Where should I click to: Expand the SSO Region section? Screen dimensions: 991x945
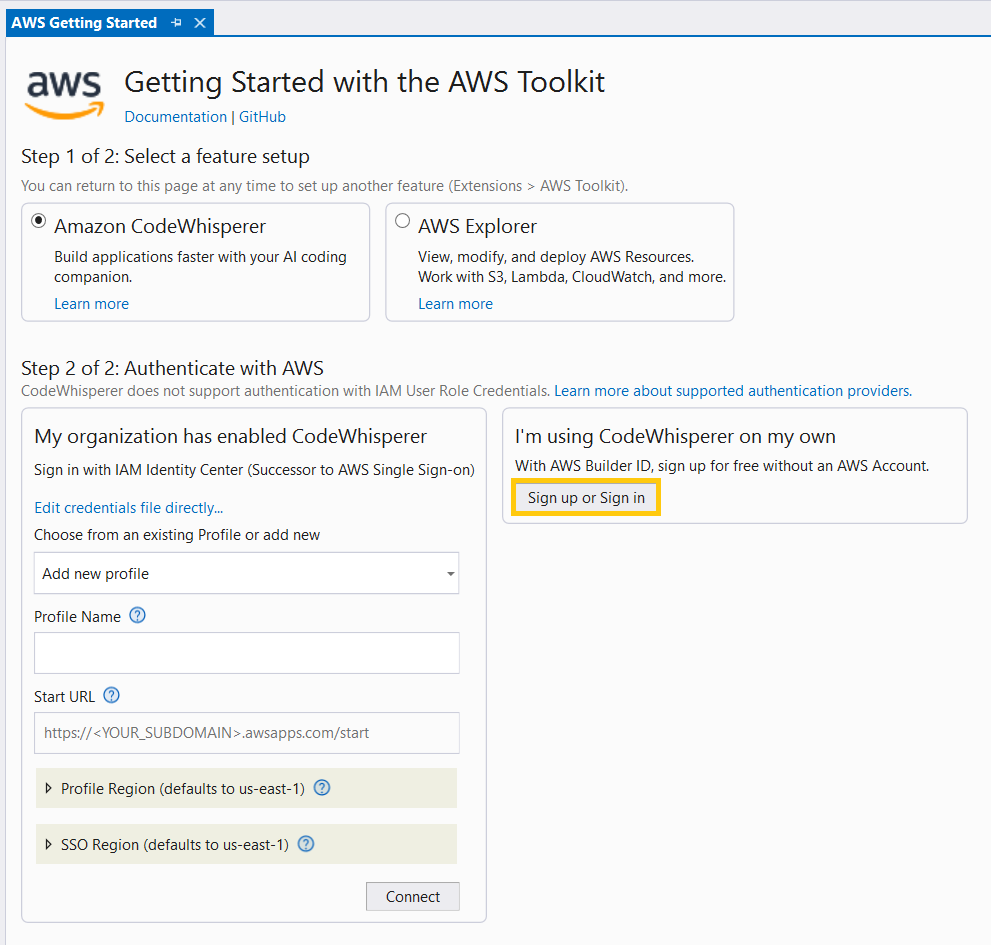pos(49,844)
